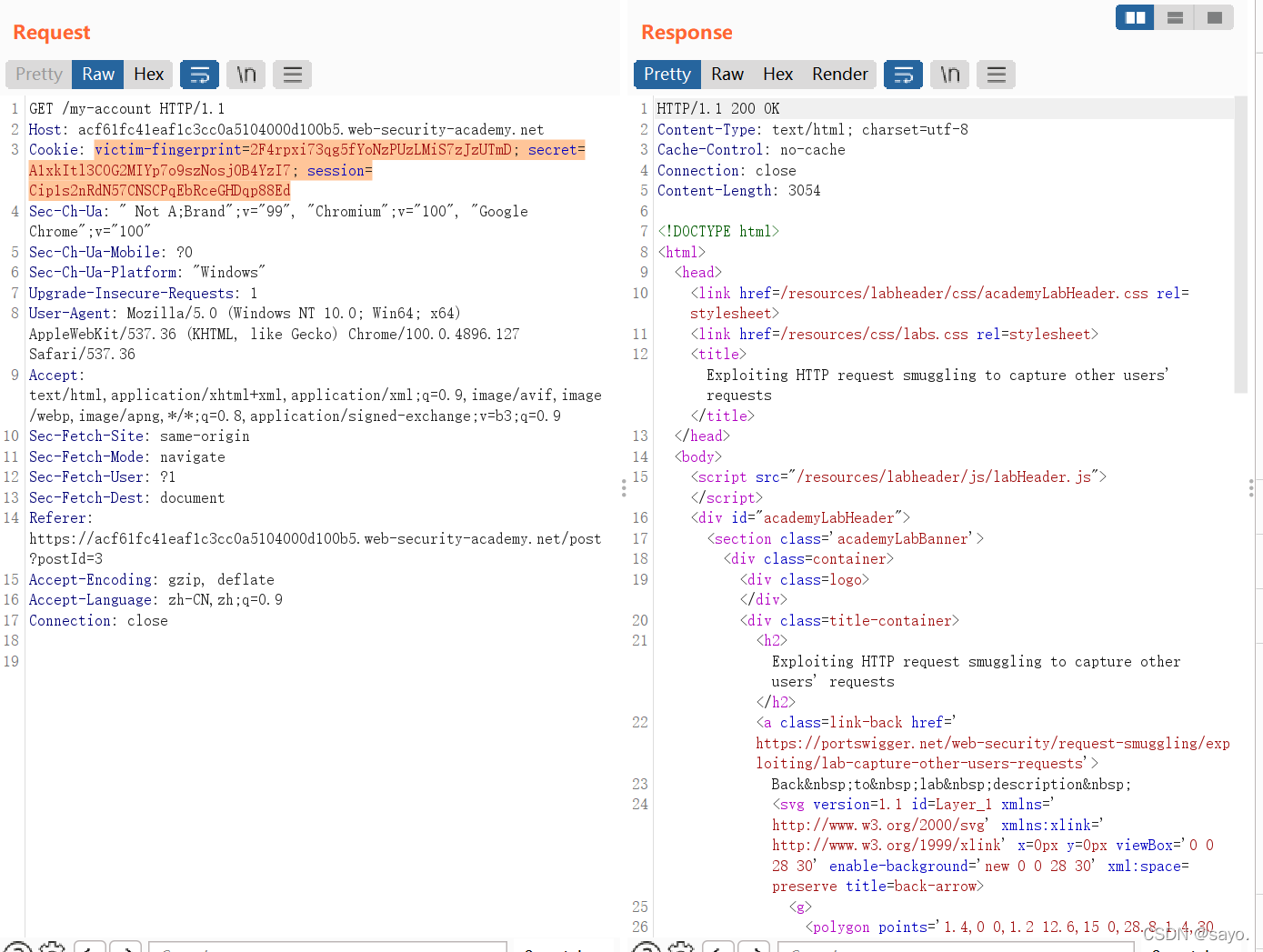Viewport: 1263px width, 952px height.
Task: Switch Response view to Hex tab
Action: click(777, 75)
